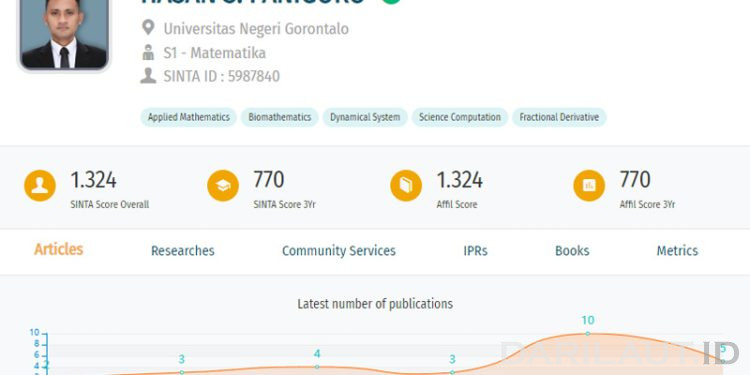Screen dimensions: 750x375
Task: Open the Metrics tab
Action: tap(677, 251)
